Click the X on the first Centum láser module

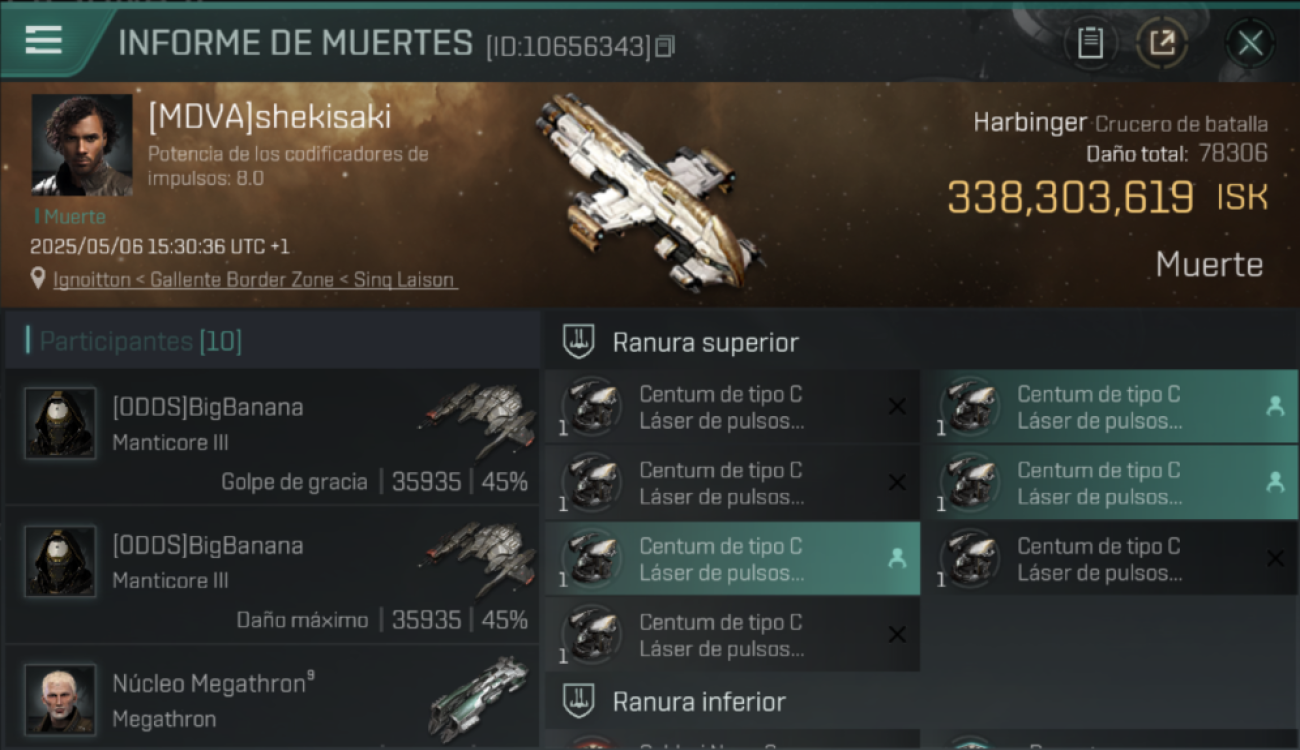[897, 406]
